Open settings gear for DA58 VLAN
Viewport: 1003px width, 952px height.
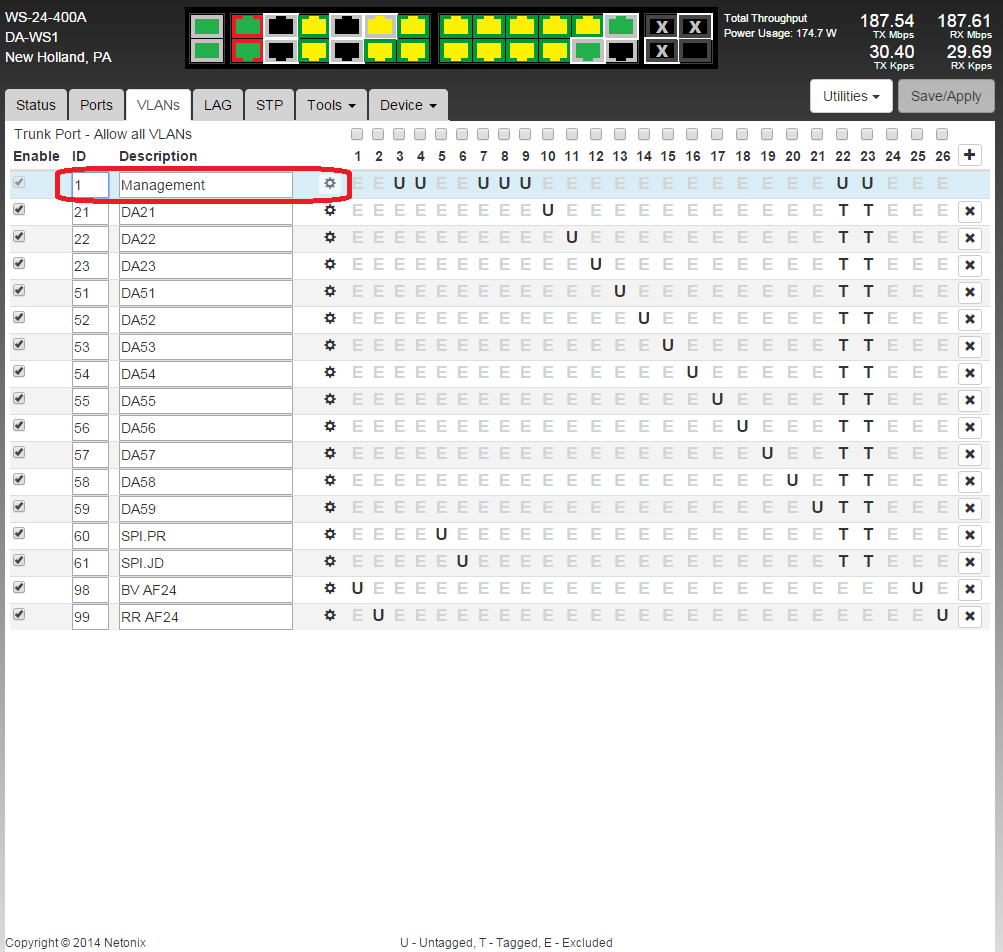click(x=329, y=480)
